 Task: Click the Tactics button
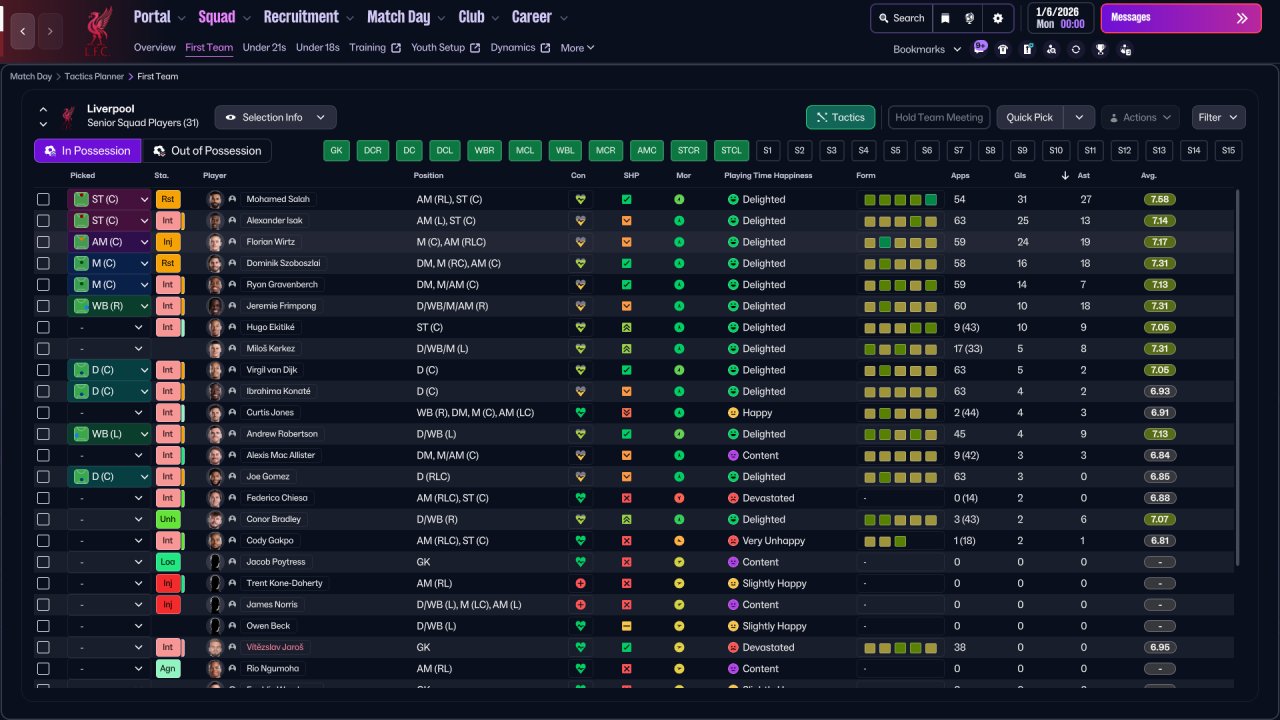840,117
